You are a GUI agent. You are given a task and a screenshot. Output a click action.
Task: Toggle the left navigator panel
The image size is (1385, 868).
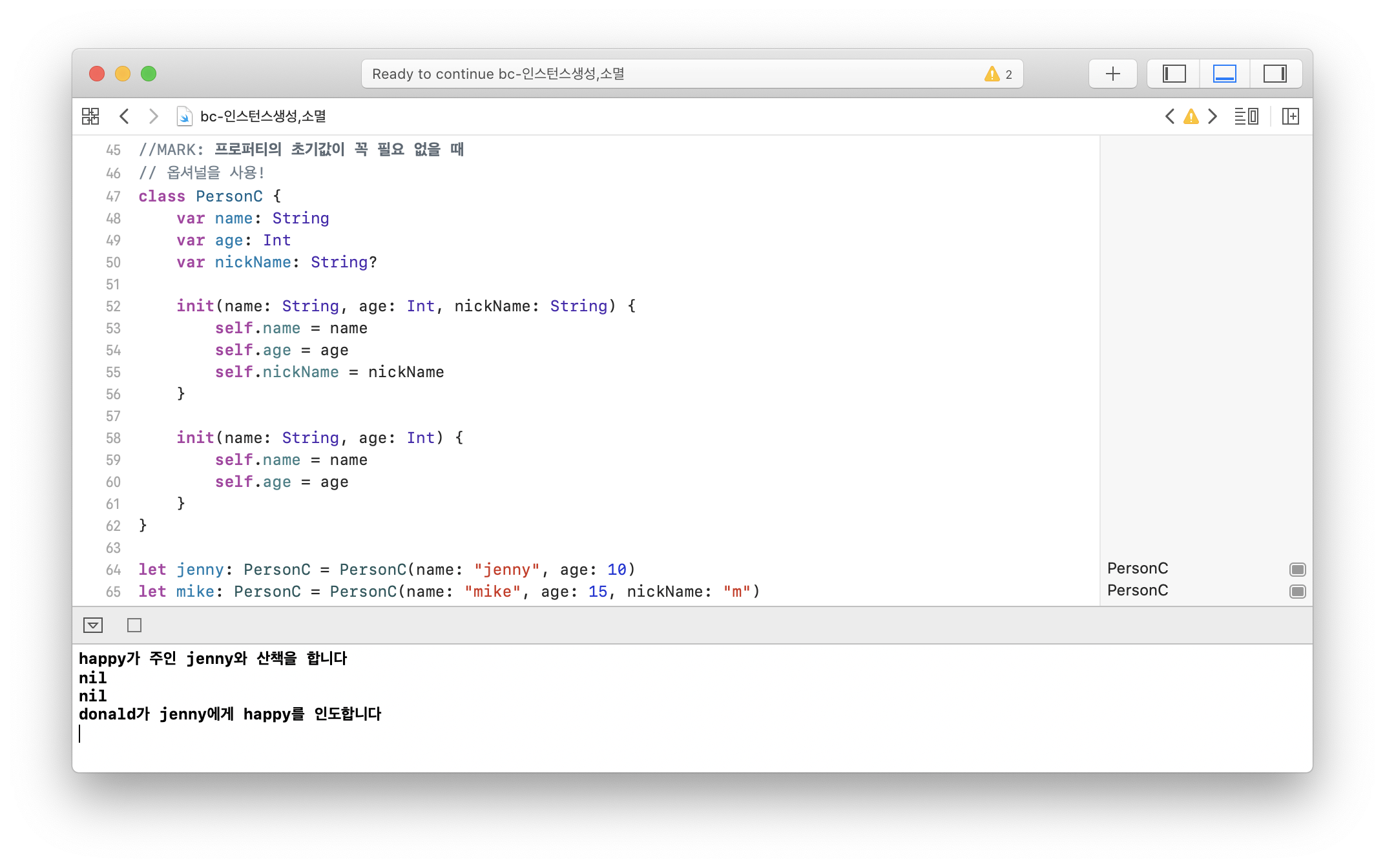(x=1174, y=74)
